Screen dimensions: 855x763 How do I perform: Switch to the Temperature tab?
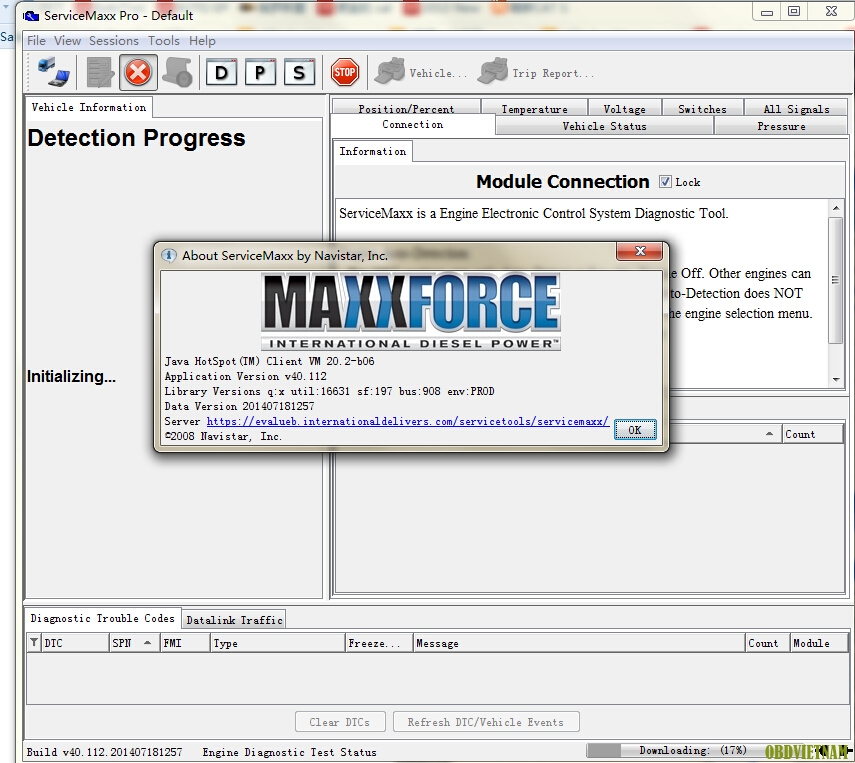534,108
